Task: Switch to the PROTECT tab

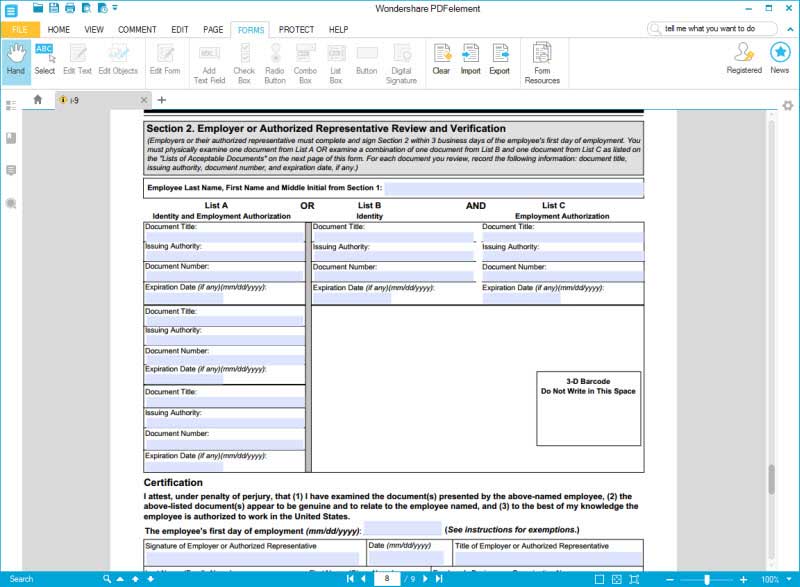Action: (x=296, y=30)
